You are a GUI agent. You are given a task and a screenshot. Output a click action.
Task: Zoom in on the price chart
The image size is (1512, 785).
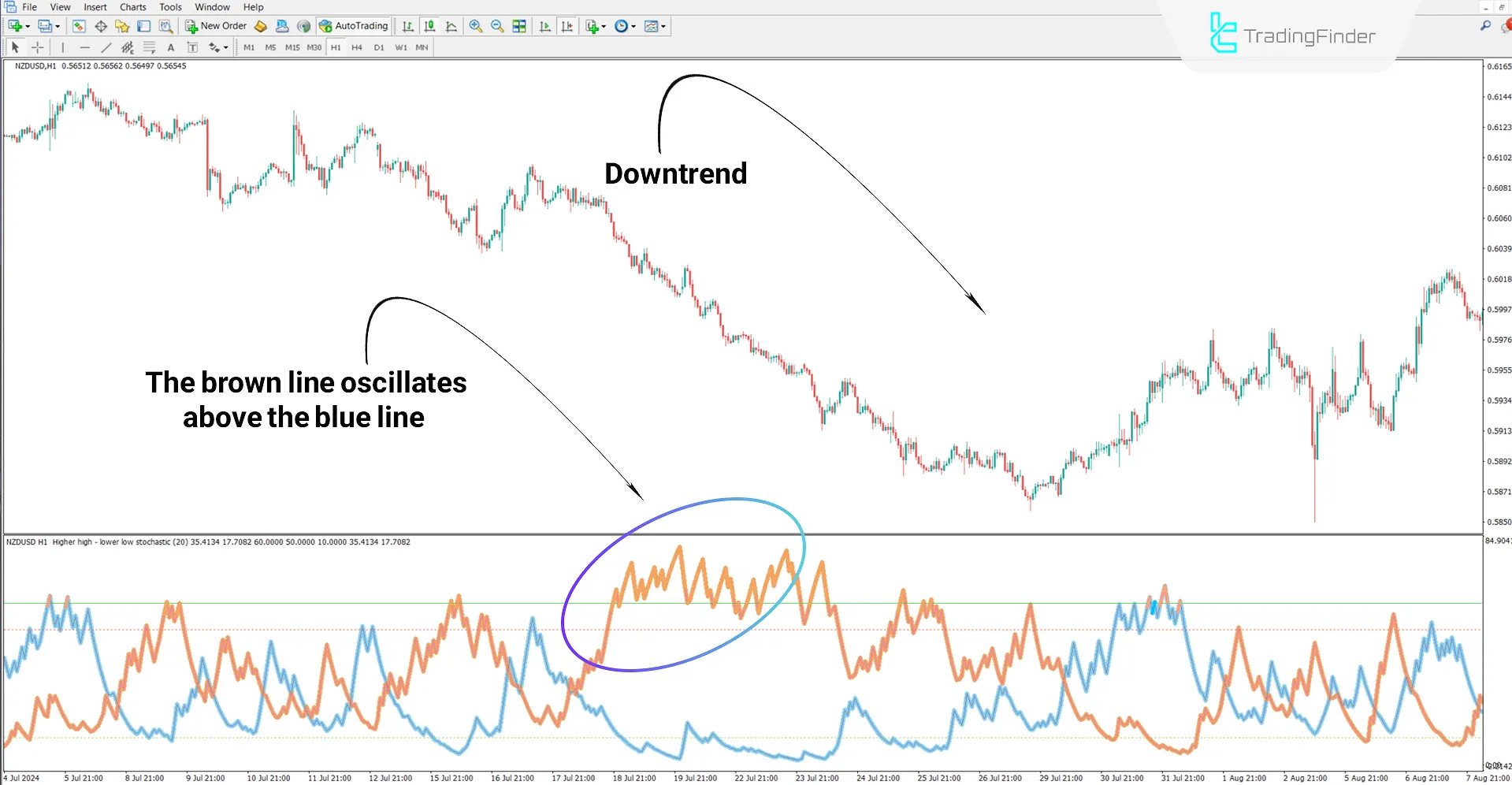pos(475,26)
